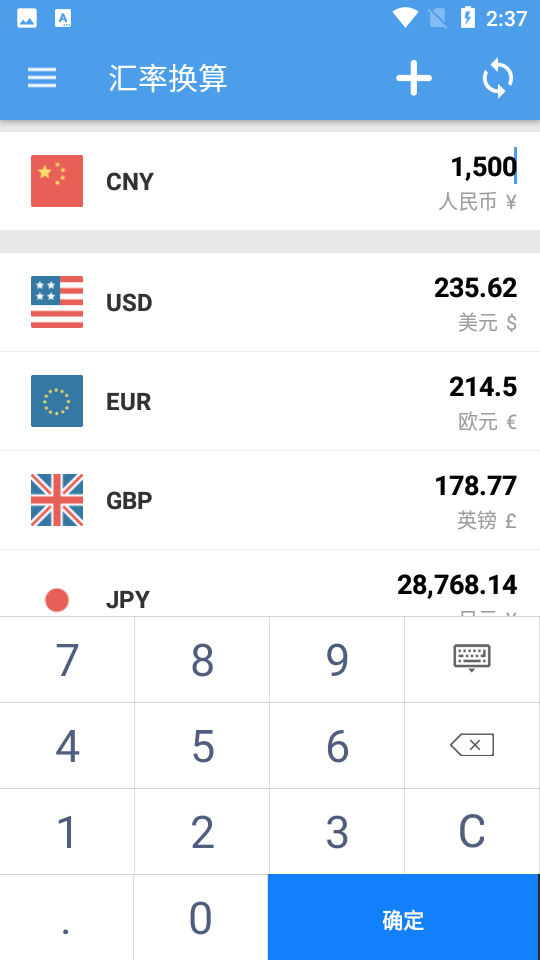Tap the decimal point key
Image resolution: width=540 pixels, height=960 pixels.
(x=67, y=917)
